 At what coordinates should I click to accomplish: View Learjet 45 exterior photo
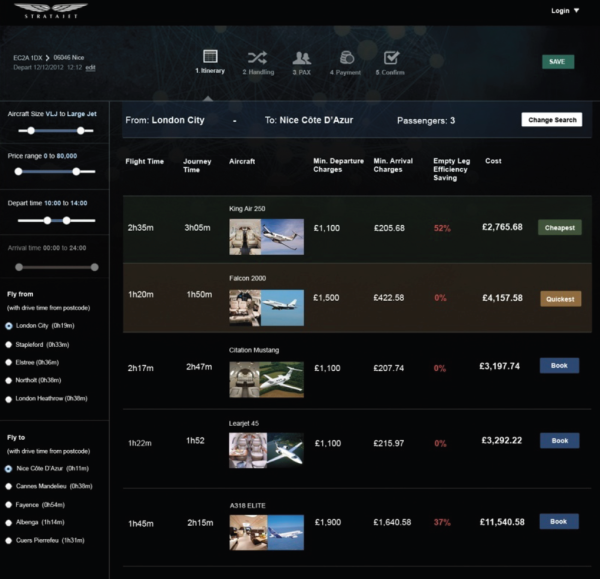(x=285, y=450)
